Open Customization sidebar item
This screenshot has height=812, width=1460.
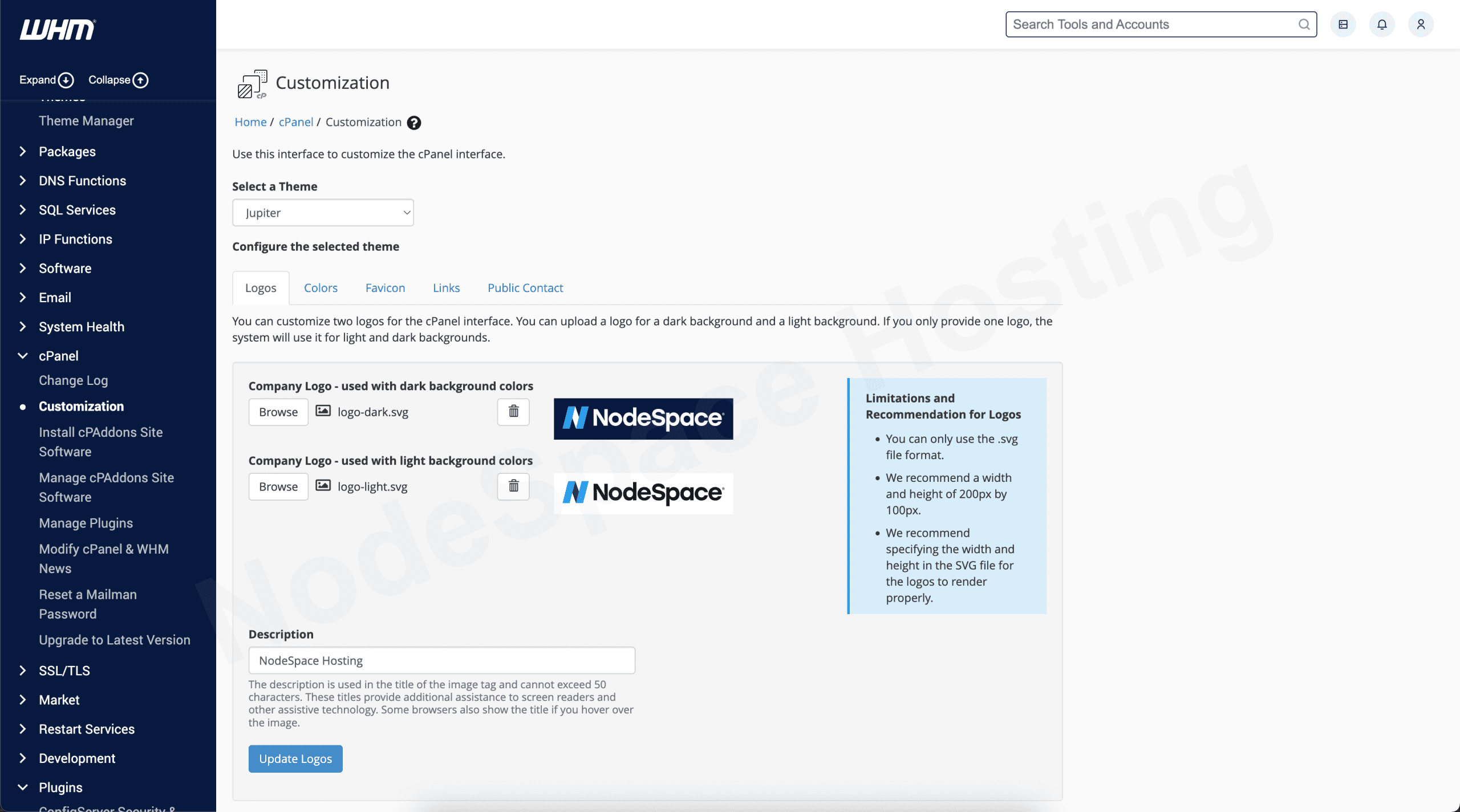pos(81,407)
